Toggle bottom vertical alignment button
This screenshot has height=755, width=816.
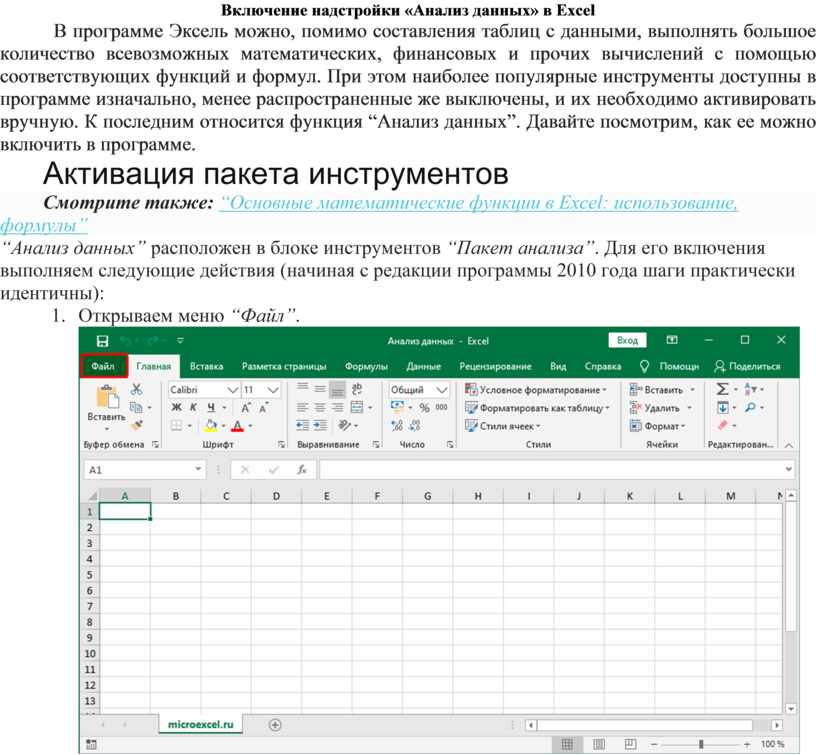[337, 389]
